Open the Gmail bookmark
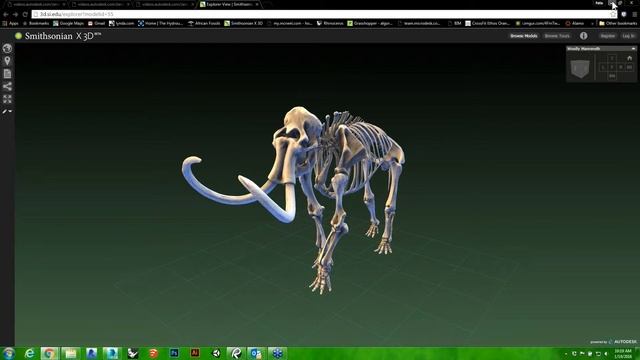Image resolution: width=640 pixels, height=360 pixels. (x=96, y=23)
